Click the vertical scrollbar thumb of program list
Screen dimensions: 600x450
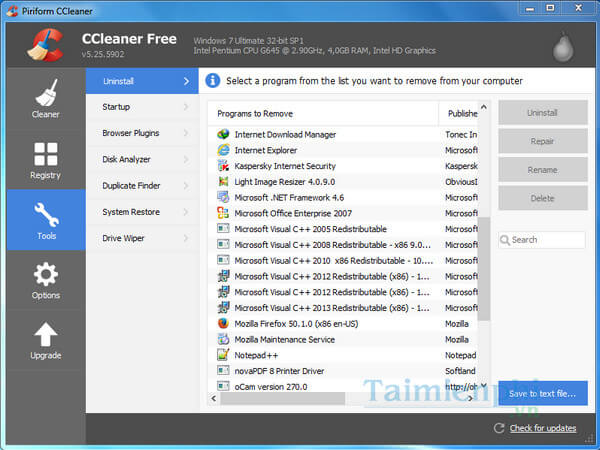tap(484, 269)
